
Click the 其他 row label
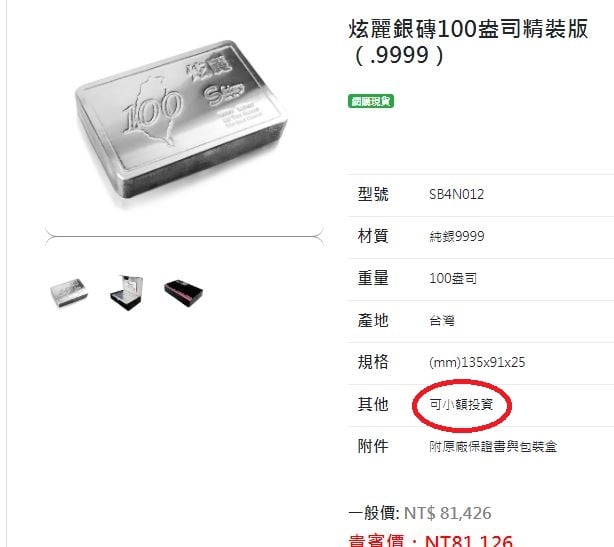[373, 404]
